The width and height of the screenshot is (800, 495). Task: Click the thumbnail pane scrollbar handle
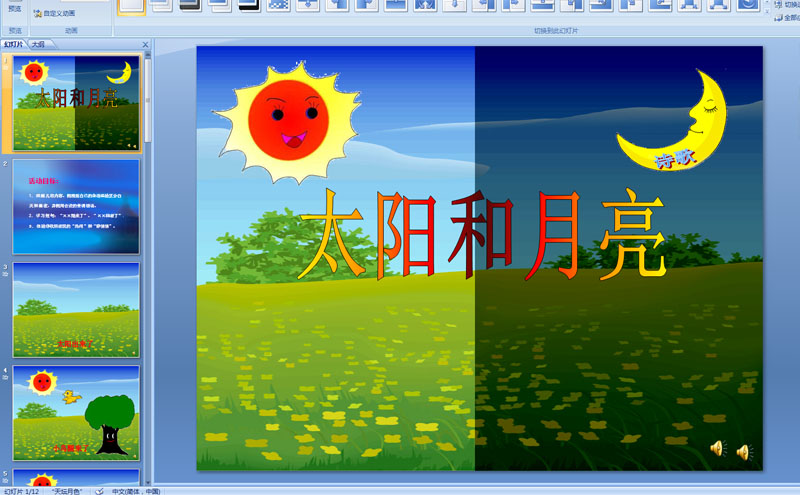click(x=148, y=101)
